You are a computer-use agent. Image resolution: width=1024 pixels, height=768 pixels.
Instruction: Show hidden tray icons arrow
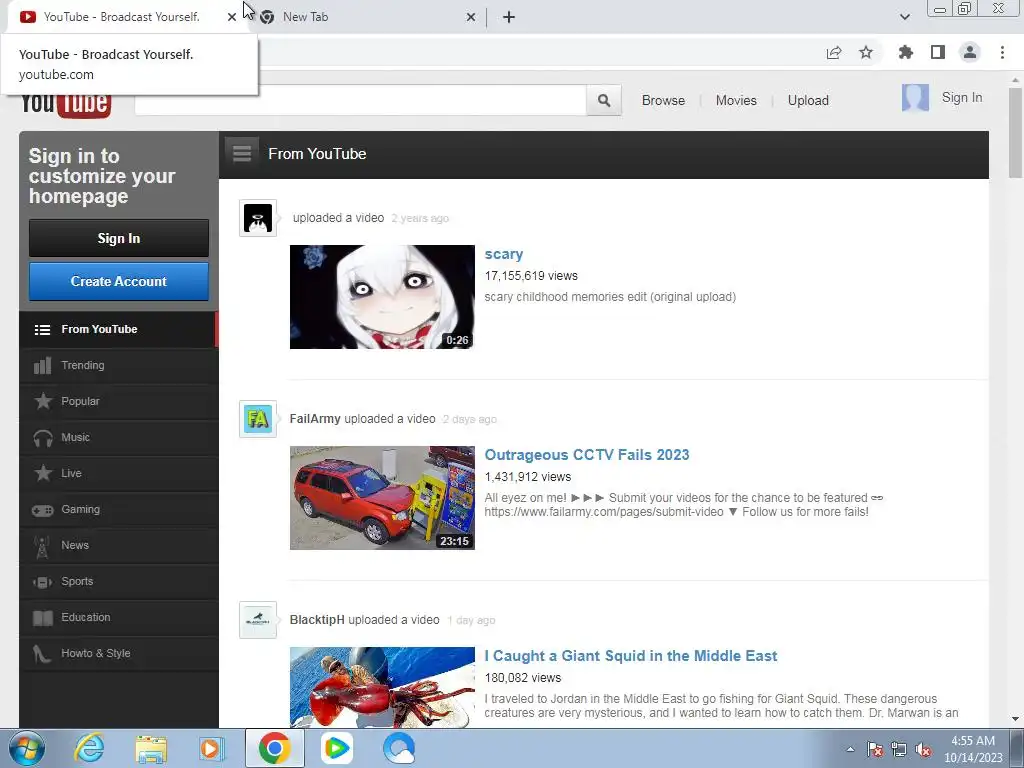click(850, 750)
